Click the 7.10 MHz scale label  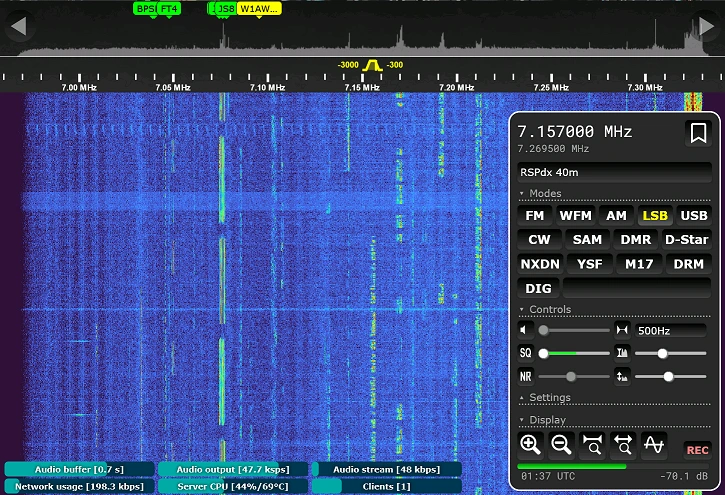(x=267, y=87)
